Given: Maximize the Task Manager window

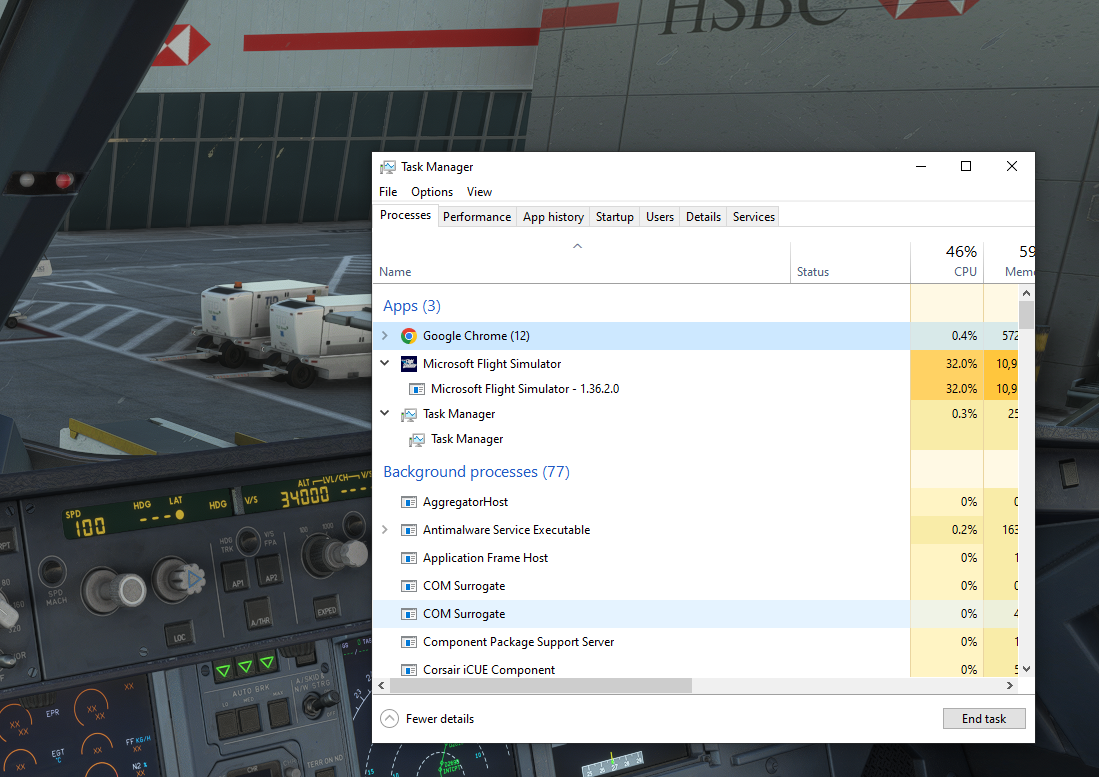Looking at the screenshot, I should [966, 167].
